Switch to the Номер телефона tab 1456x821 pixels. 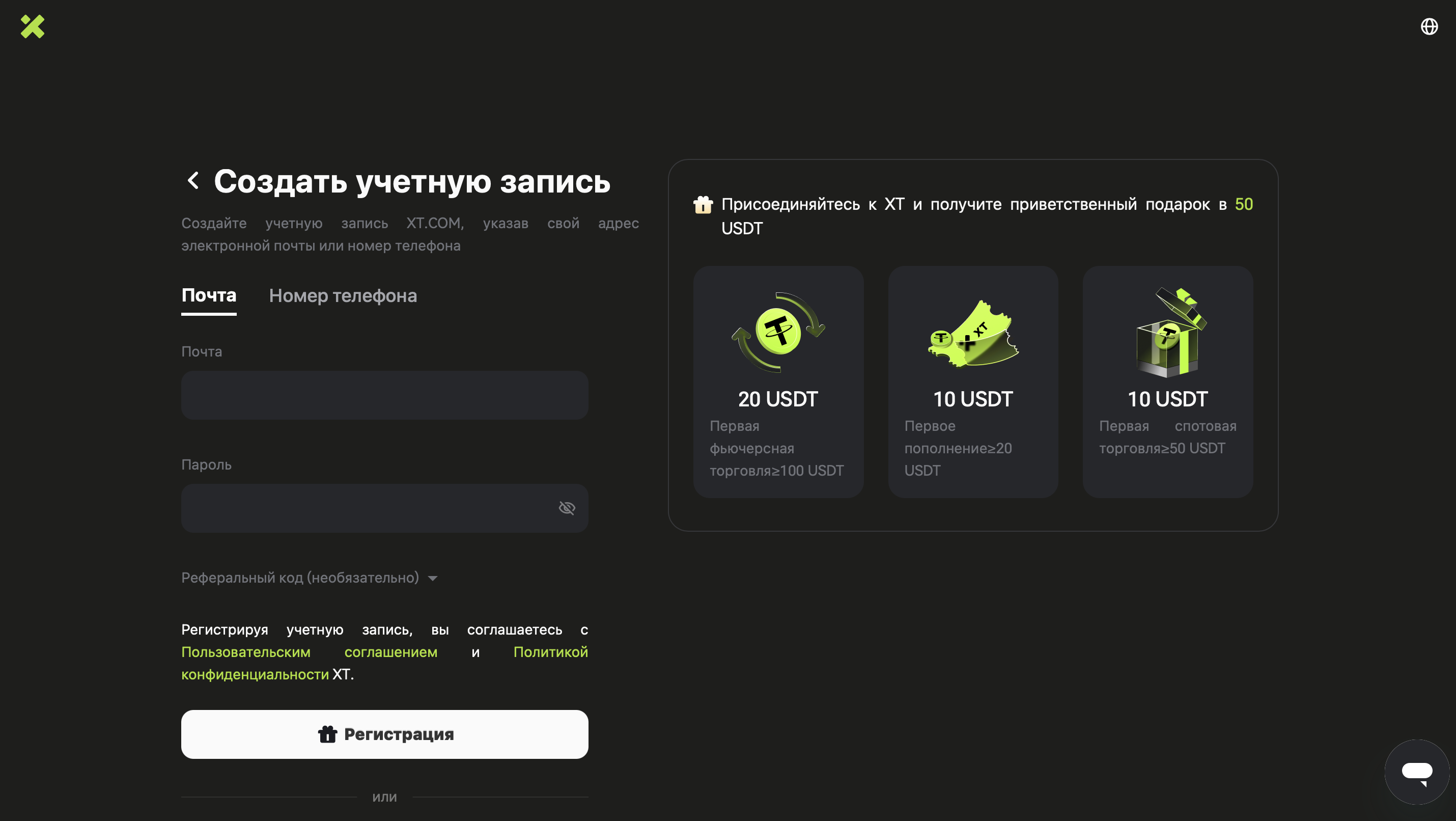point(343,296)
